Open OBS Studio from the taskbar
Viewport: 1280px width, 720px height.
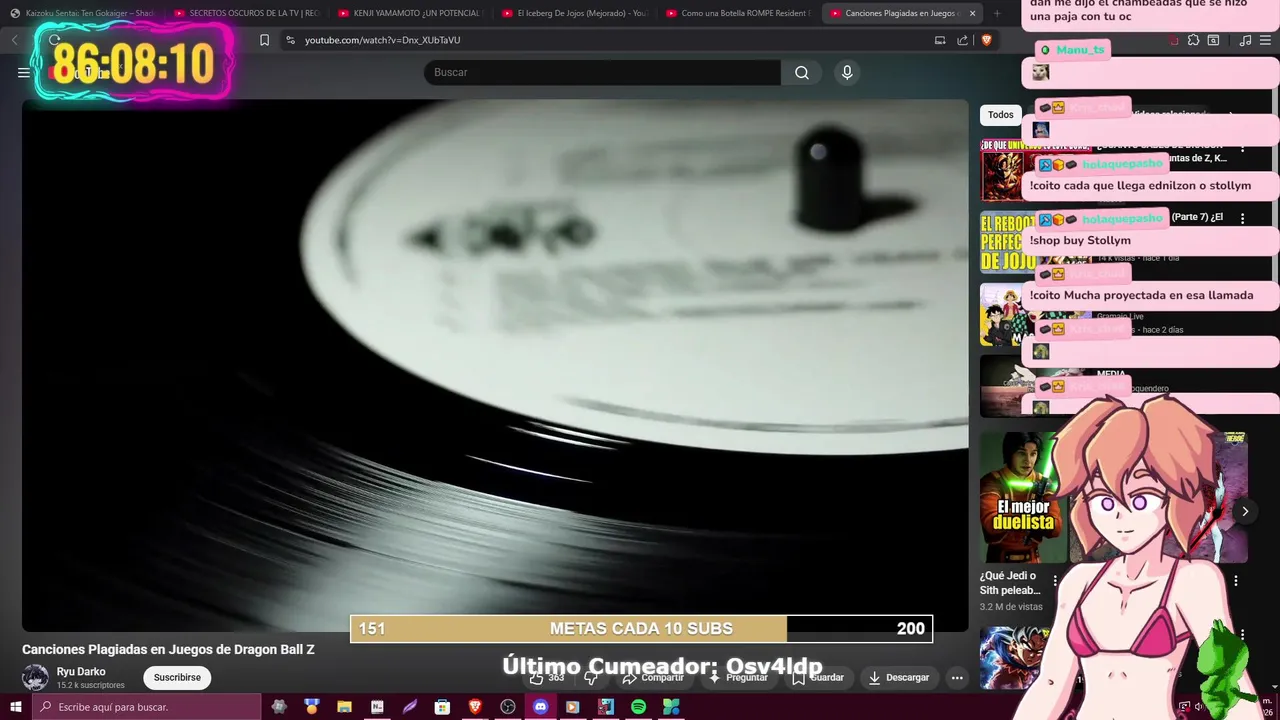508,707
